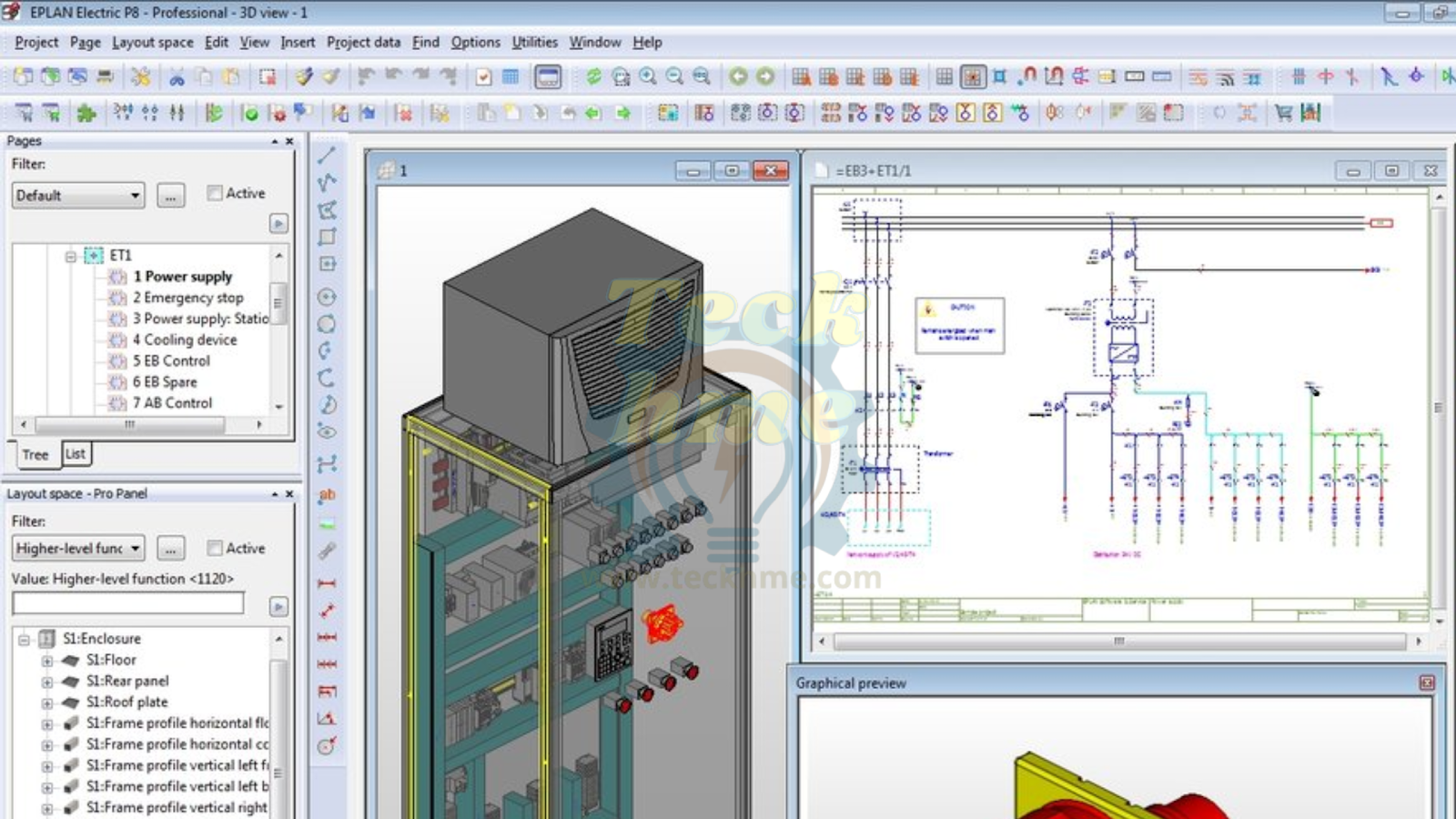
Task: Close the Layout space - Pro Panel
Action: click(289, 494)
